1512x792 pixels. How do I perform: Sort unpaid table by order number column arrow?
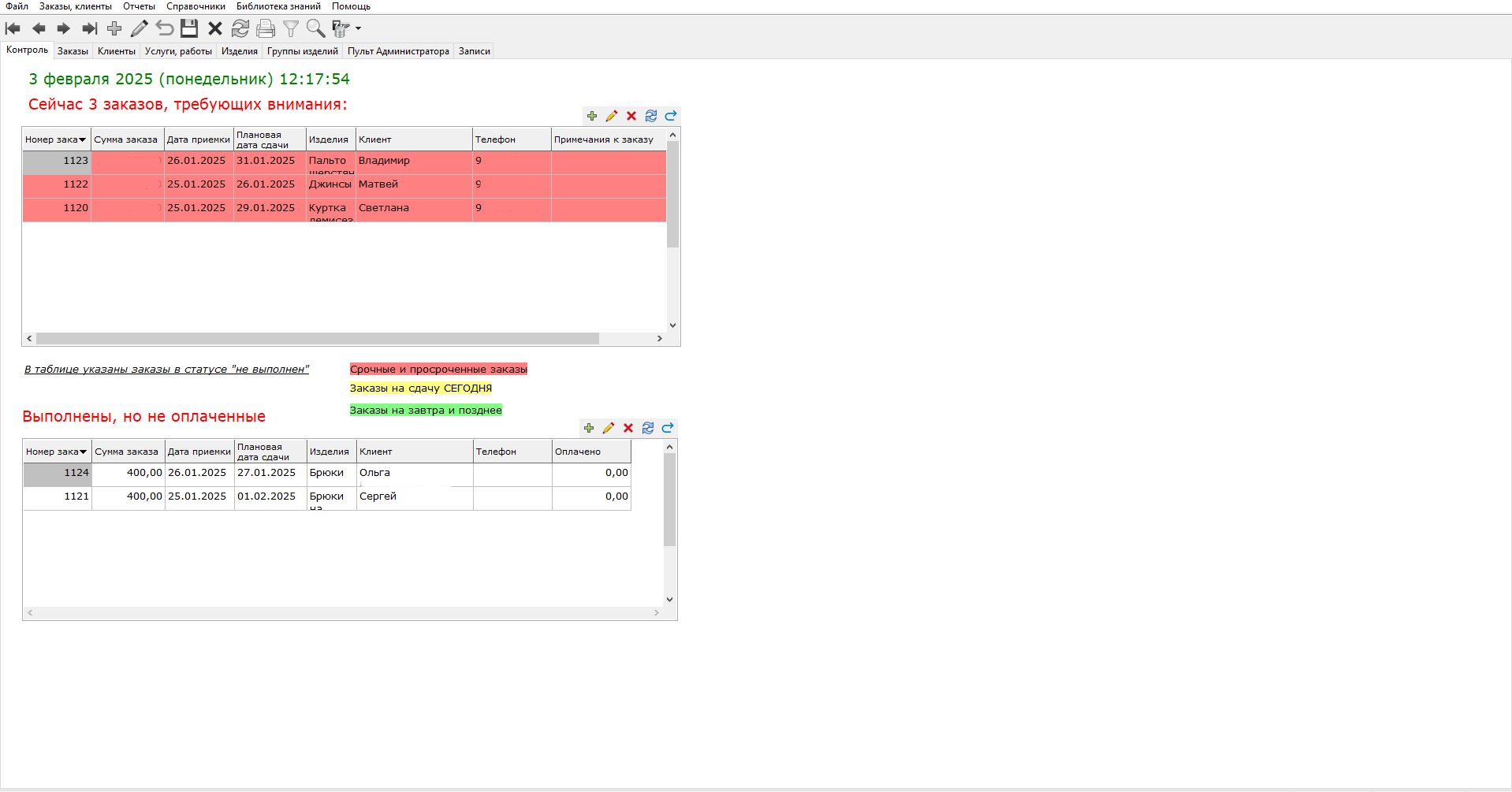coord(83,452)
